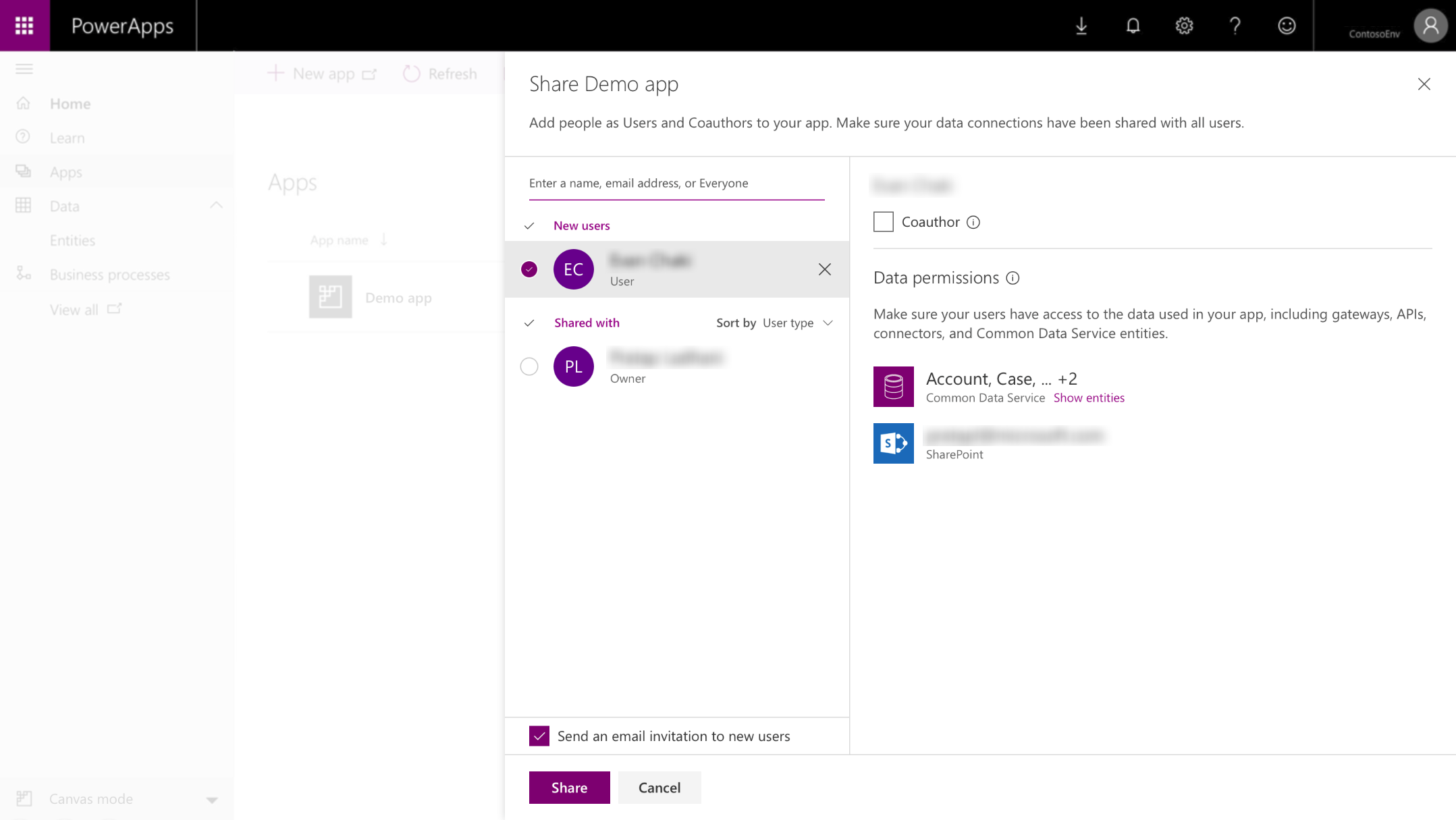This screenshot has width=1456, height=820.
Task: Click Share button to confirm sharing
Action: point(569,787)
